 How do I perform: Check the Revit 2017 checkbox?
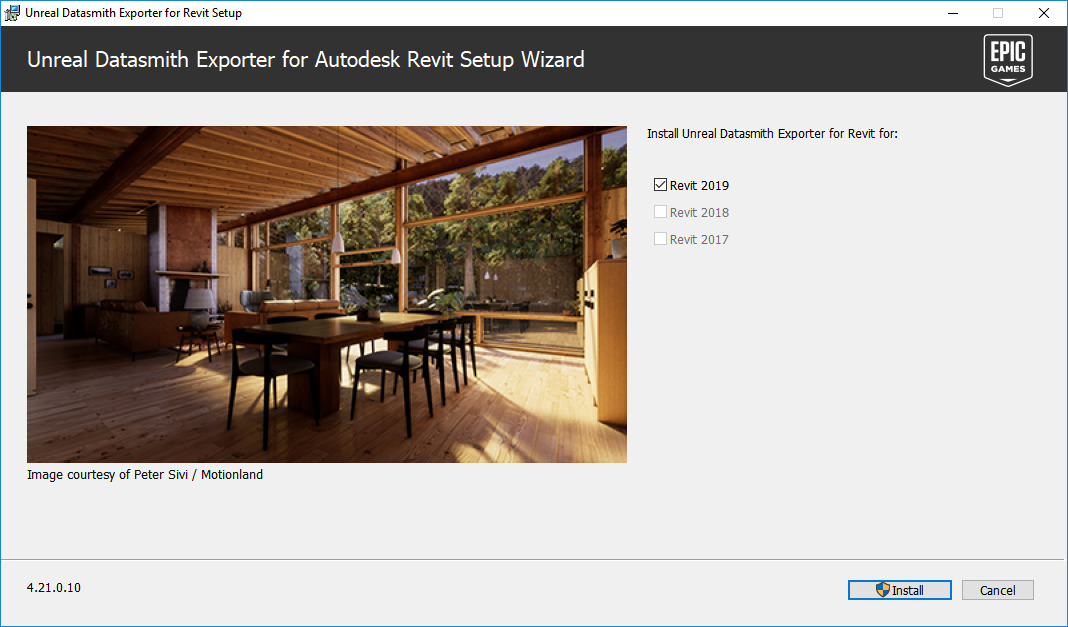660,238
